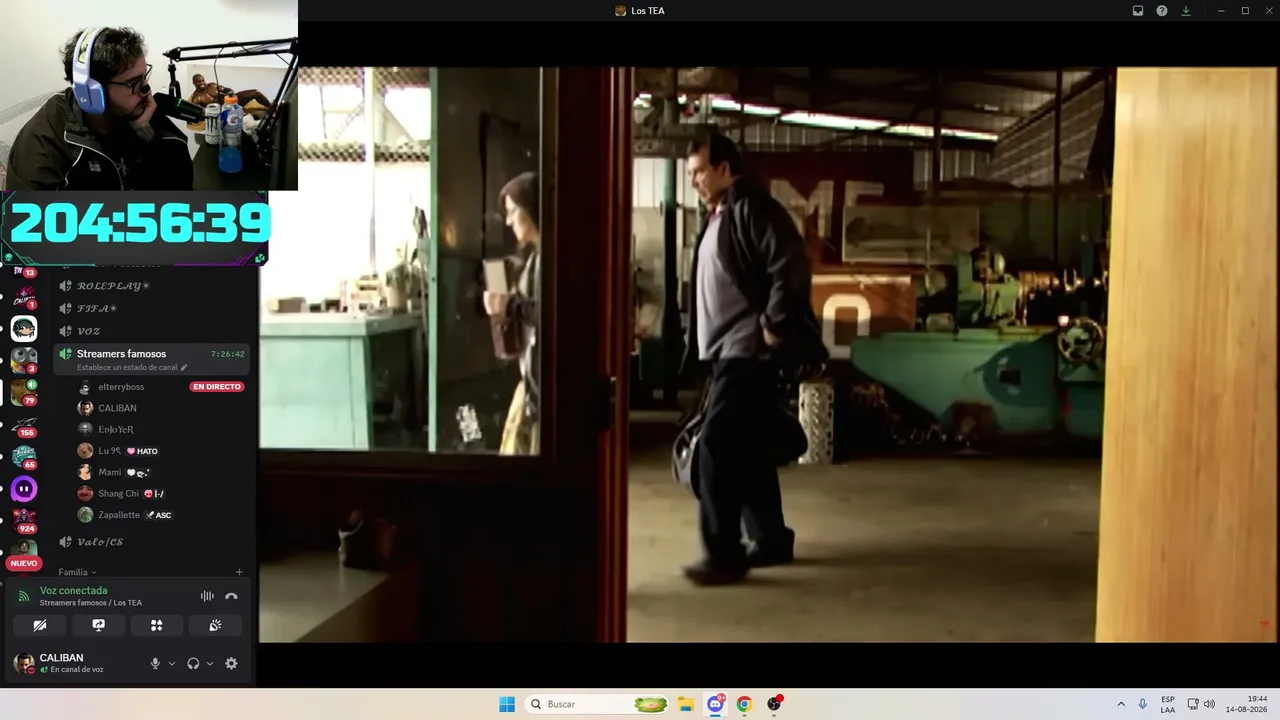The height and width of the screenshot is (720, 1280).
Task: Open Discord from the taskbar
Action: click(x=715, y=704)
